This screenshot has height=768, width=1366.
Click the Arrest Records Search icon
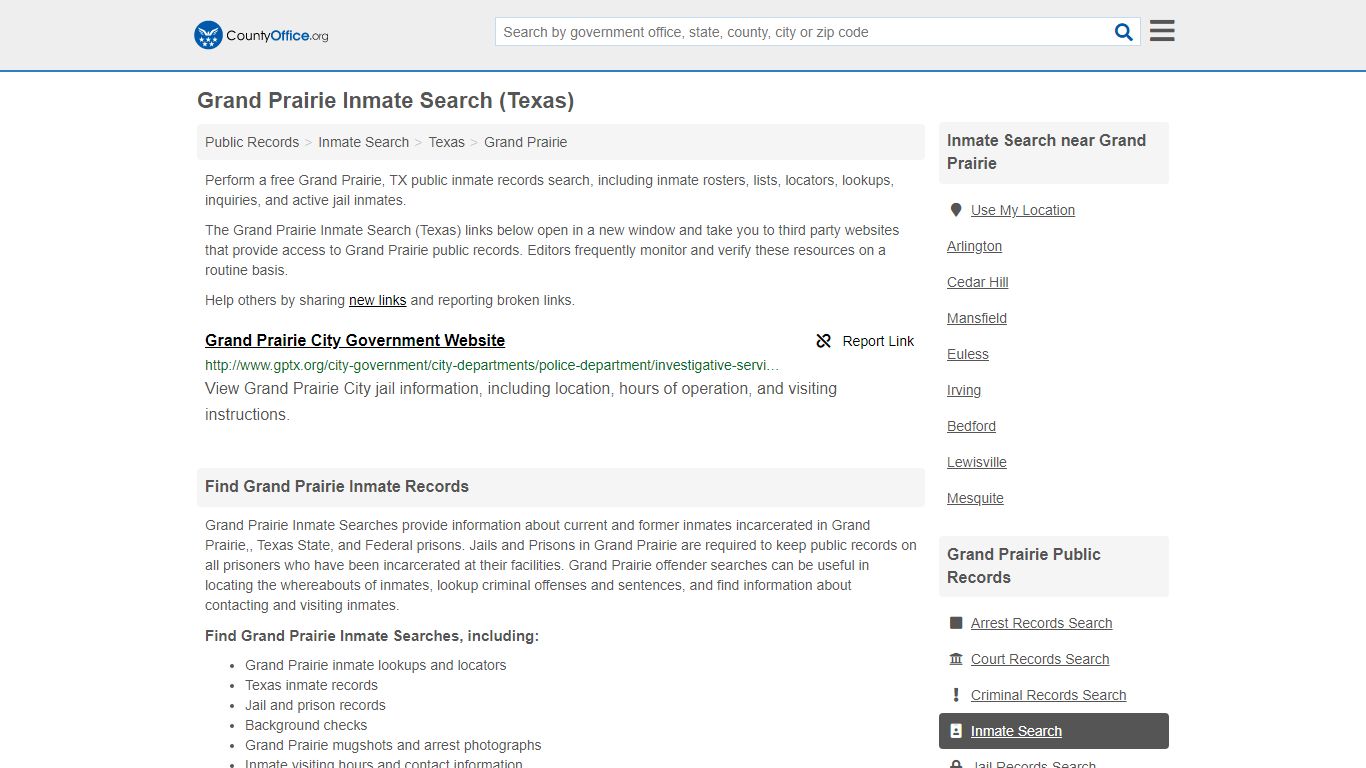pos(955,623)
